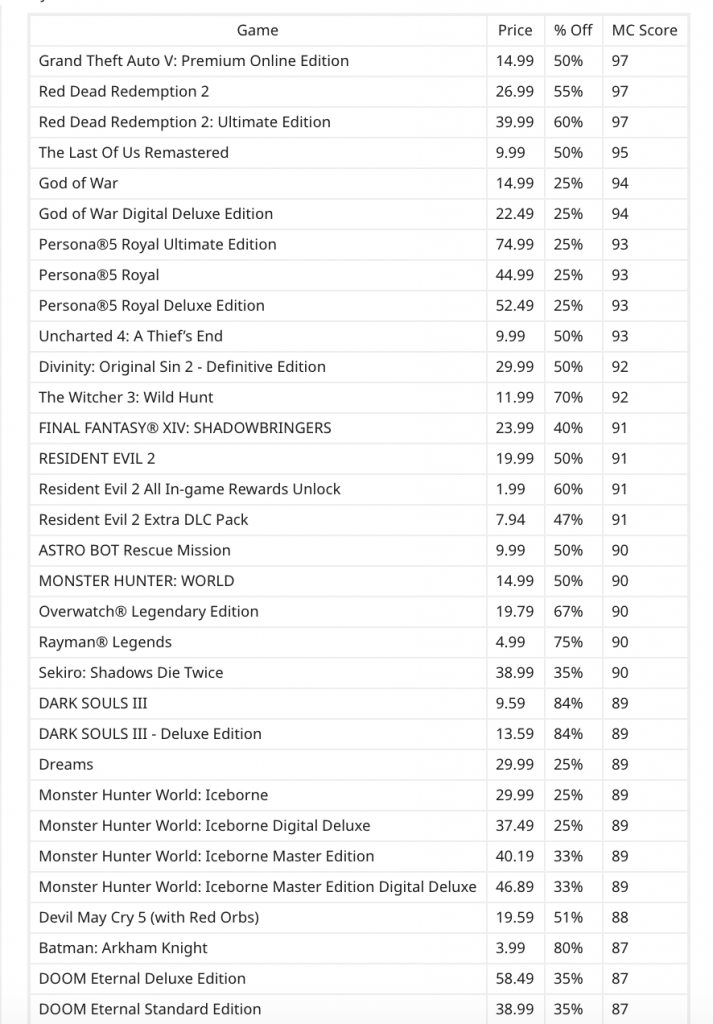Click Persona 5 Royal Ultimate Edition title
The height and width of the screenshot is (1024, 713).
tap(157, 245)
